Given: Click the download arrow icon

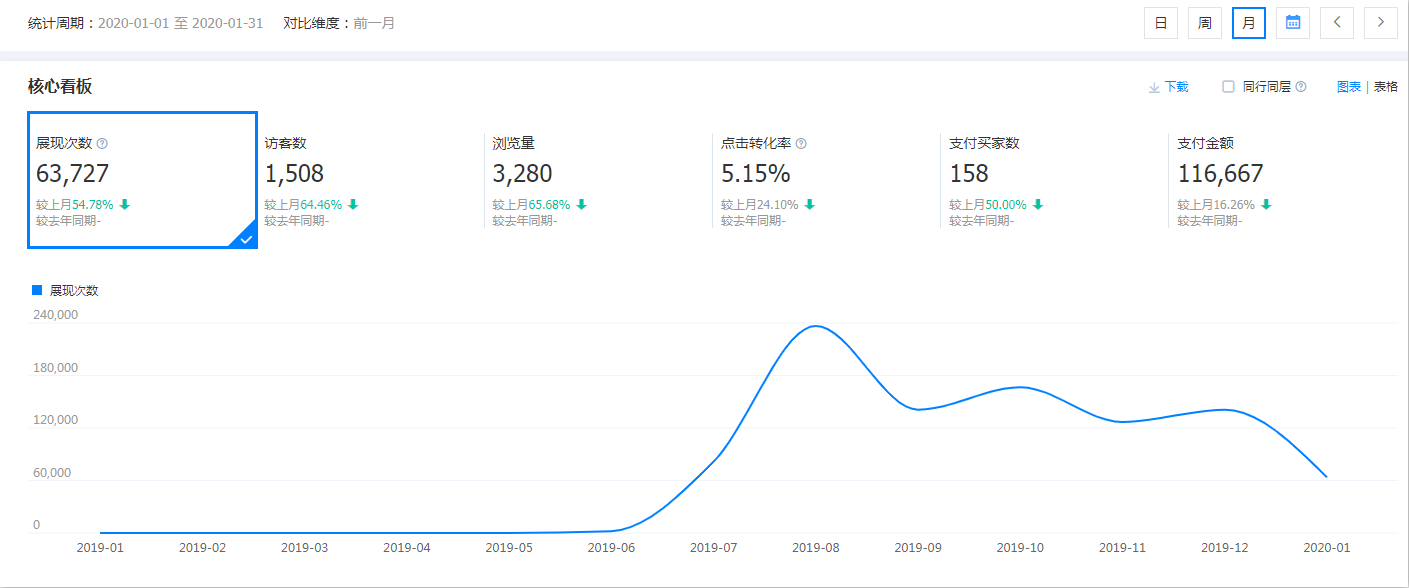Looking at the screenshot, I should (1154, 87).
